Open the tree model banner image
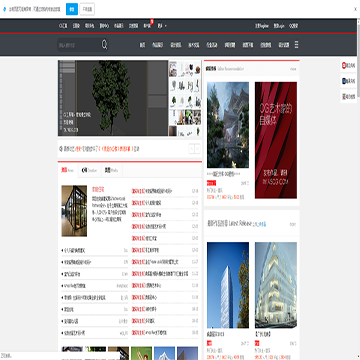The image size is (360, 360). tap(113, 98)
